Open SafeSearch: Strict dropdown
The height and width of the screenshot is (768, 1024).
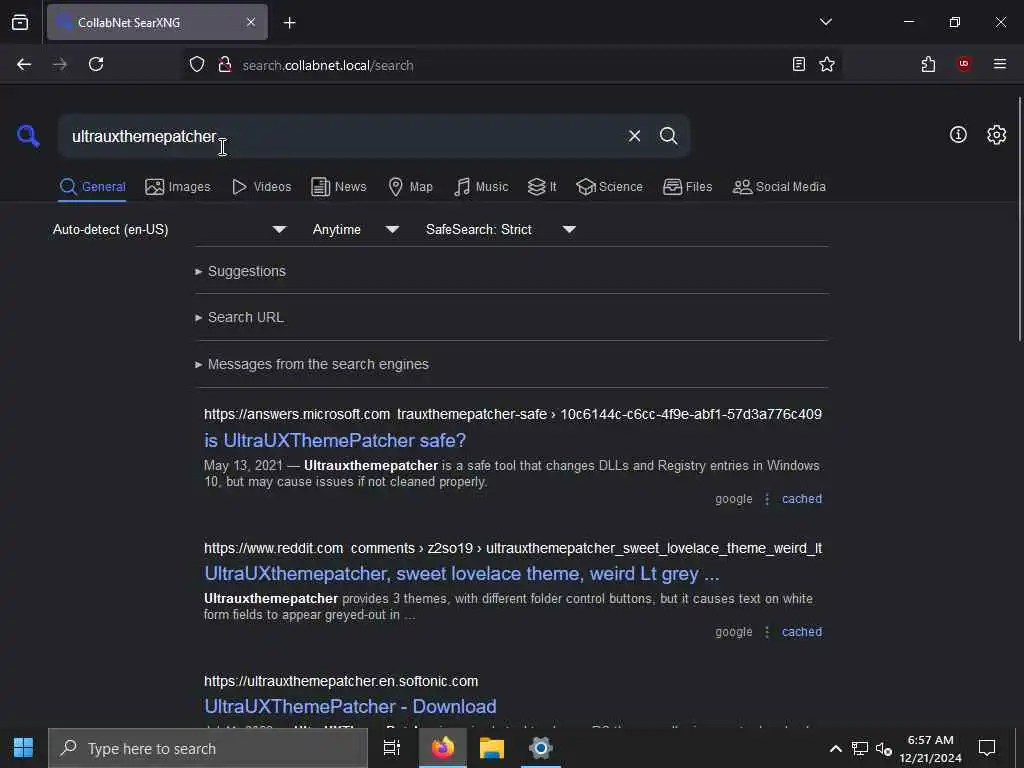[501, 229]
